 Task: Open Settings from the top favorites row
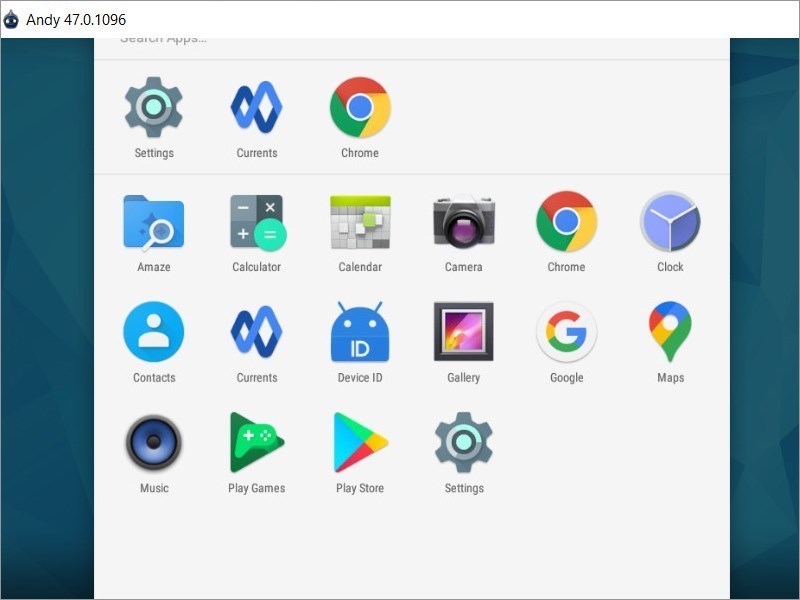click(x=153, y=108)
